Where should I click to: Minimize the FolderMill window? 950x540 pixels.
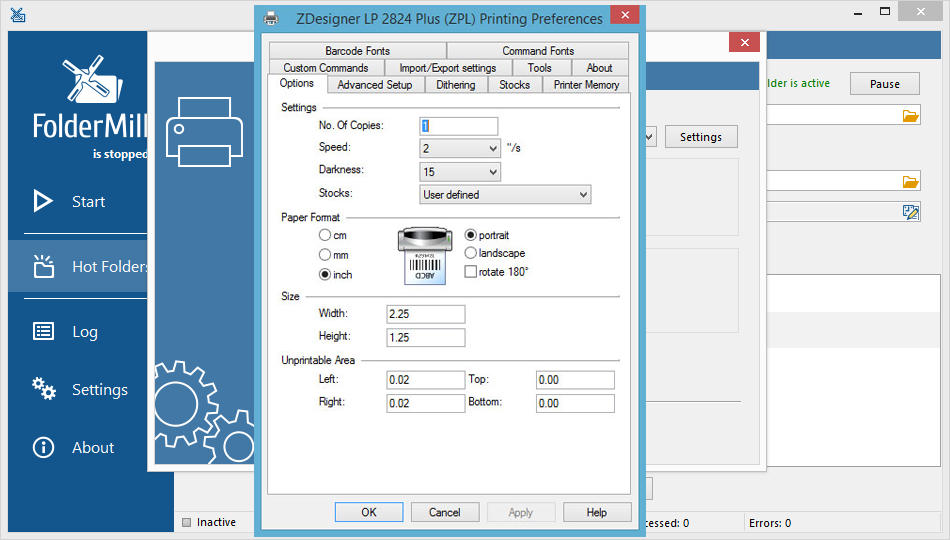(857, 12)
